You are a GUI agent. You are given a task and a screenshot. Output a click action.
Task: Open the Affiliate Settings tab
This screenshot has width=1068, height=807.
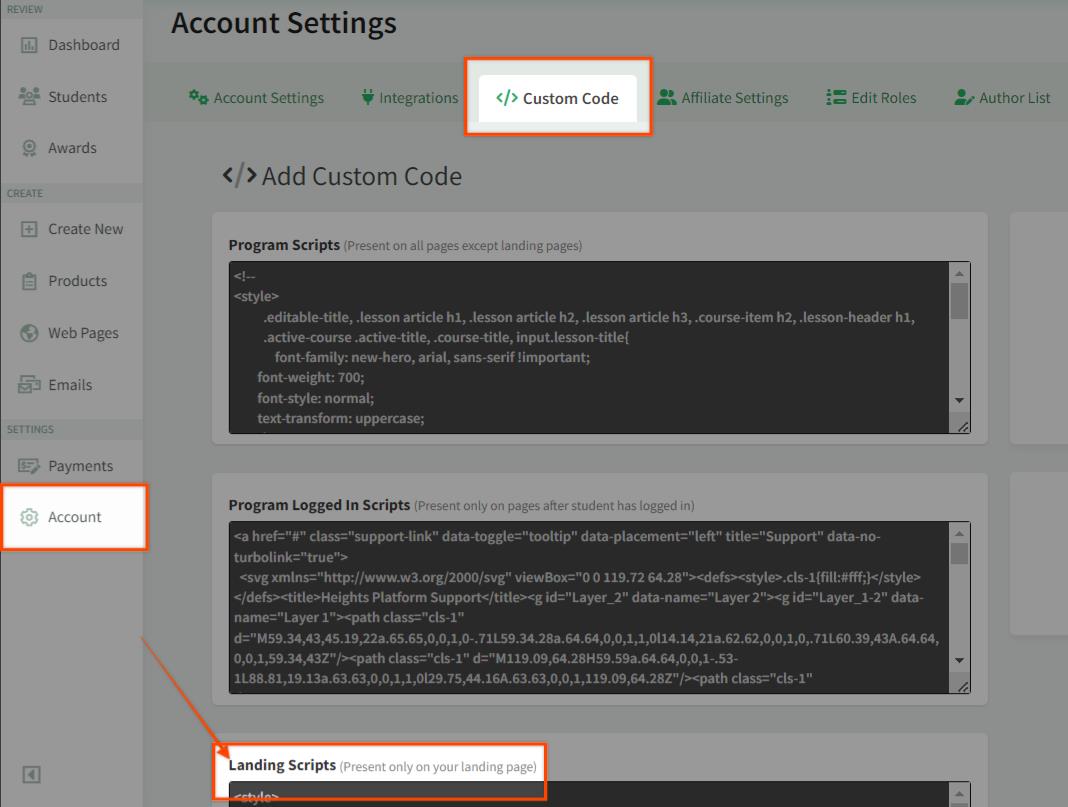(x=723, y=98)
